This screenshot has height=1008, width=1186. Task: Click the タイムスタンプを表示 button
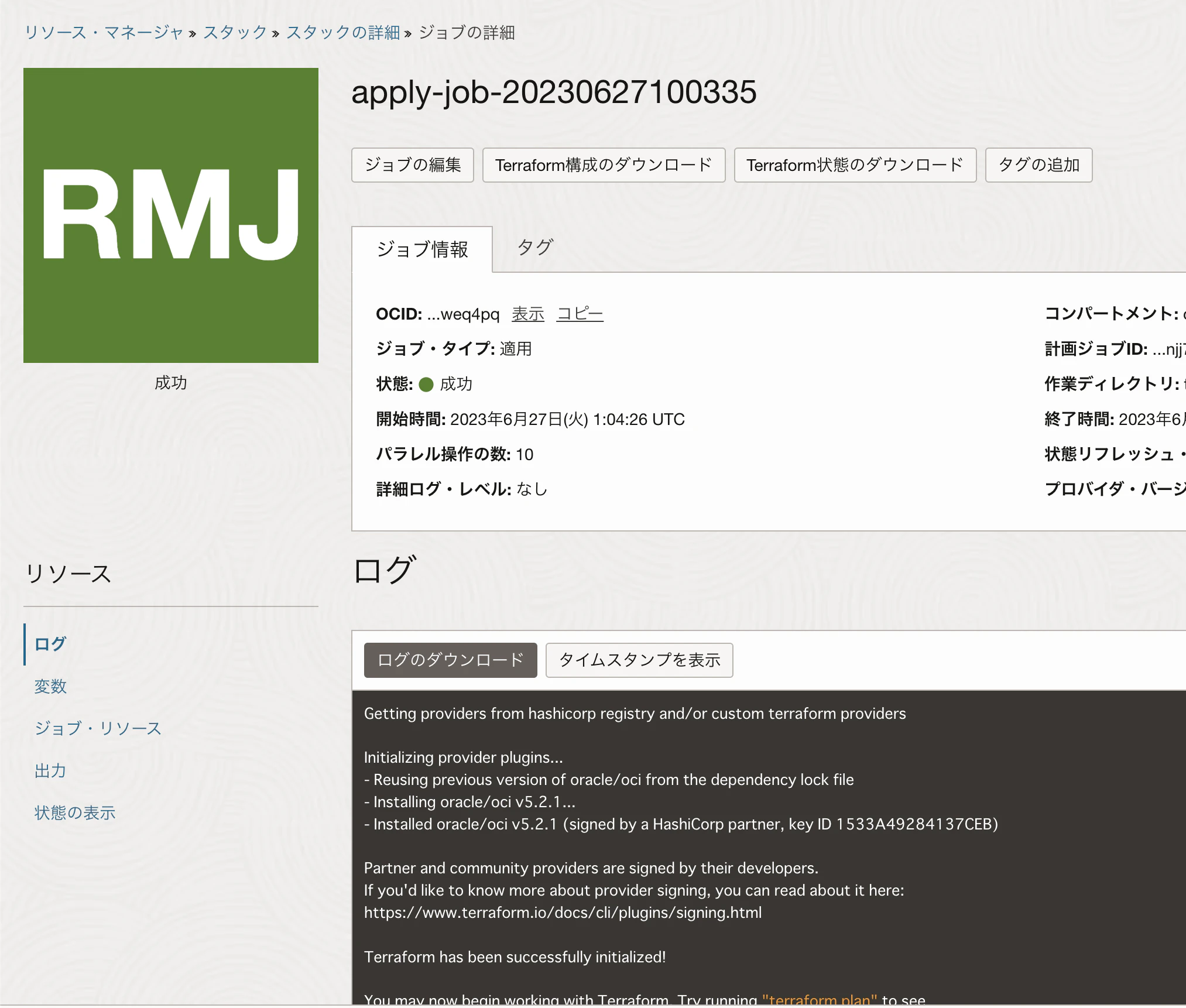click(x=639, y=660)
